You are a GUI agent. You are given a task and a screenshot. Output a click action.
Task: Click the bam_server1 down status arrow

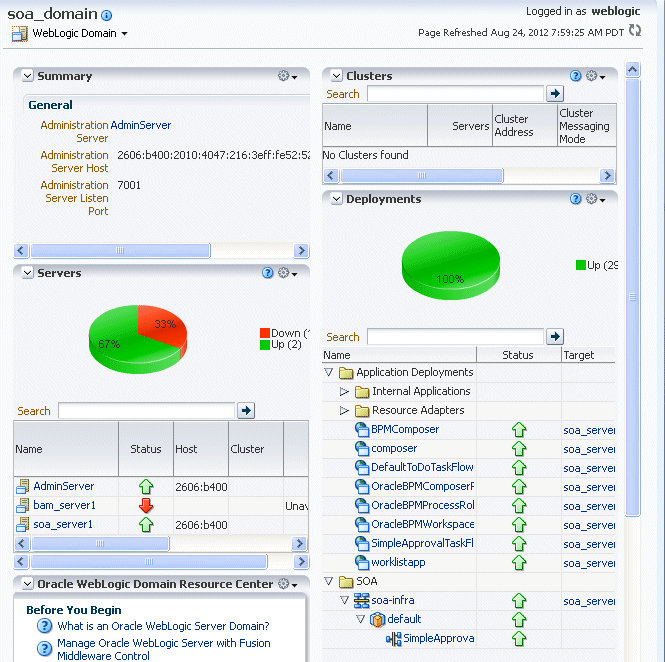tap(146, 505)
